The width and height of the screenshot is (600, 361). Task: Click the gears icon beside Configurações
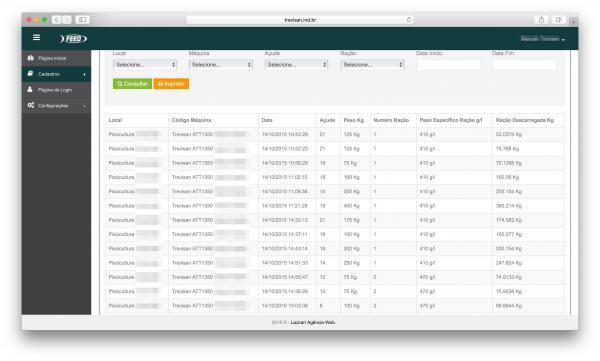pos(31,105)
